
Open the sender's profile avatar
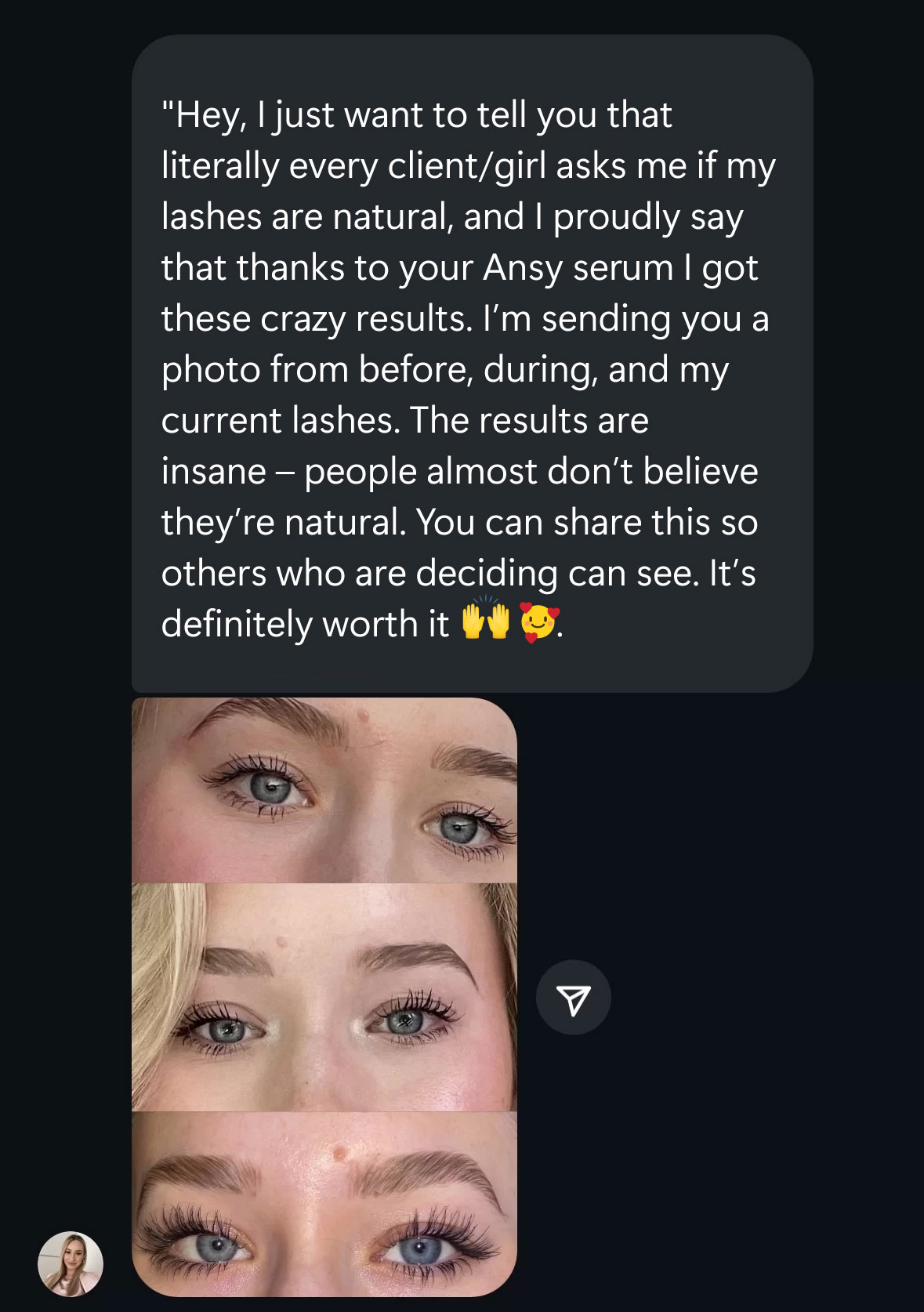pos(71,1263)
